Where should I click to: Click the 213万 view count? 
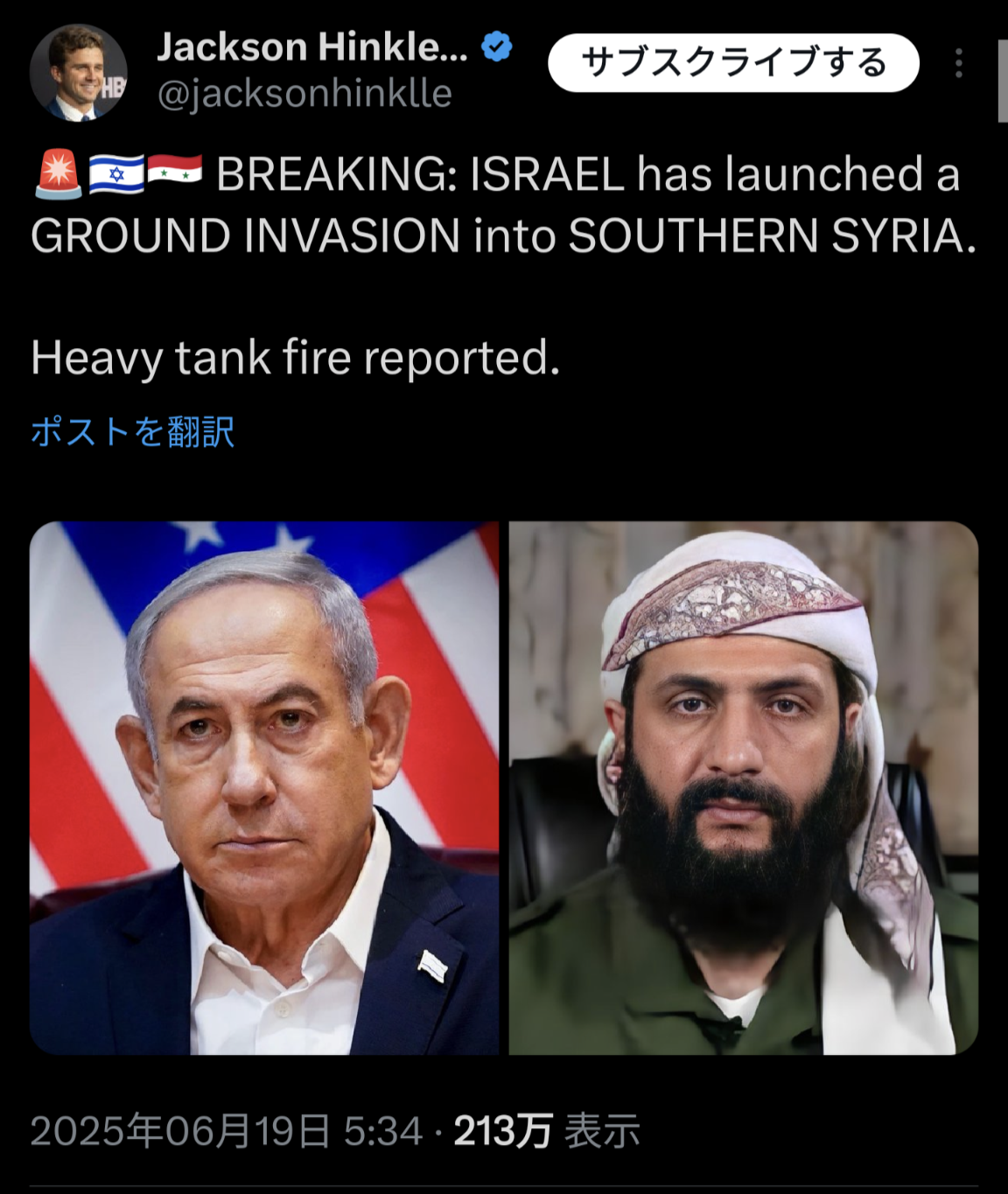(x=502, y=1132)
